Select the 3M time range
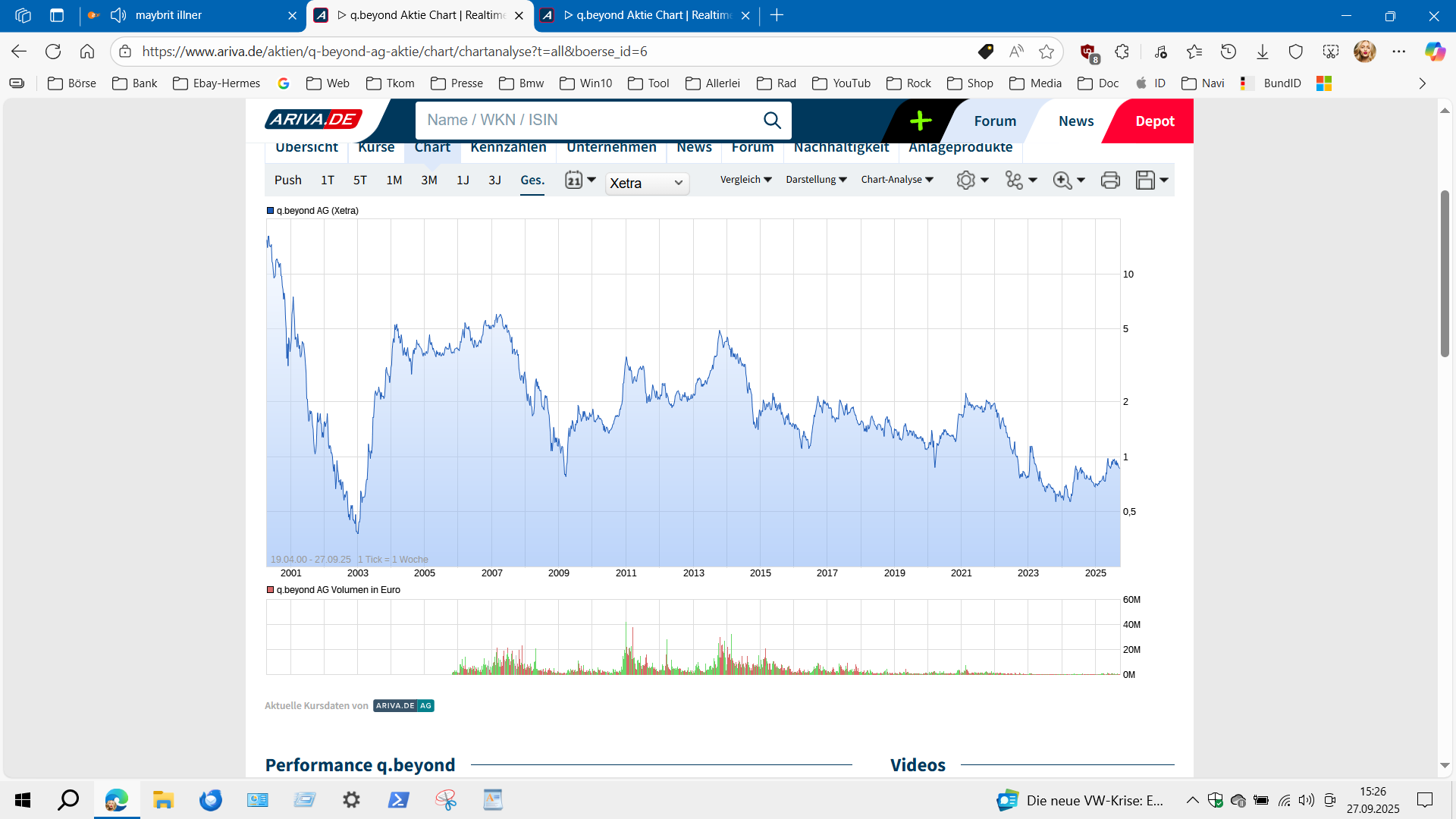The height and width of the screenshot is (819, 1456). 428,180
